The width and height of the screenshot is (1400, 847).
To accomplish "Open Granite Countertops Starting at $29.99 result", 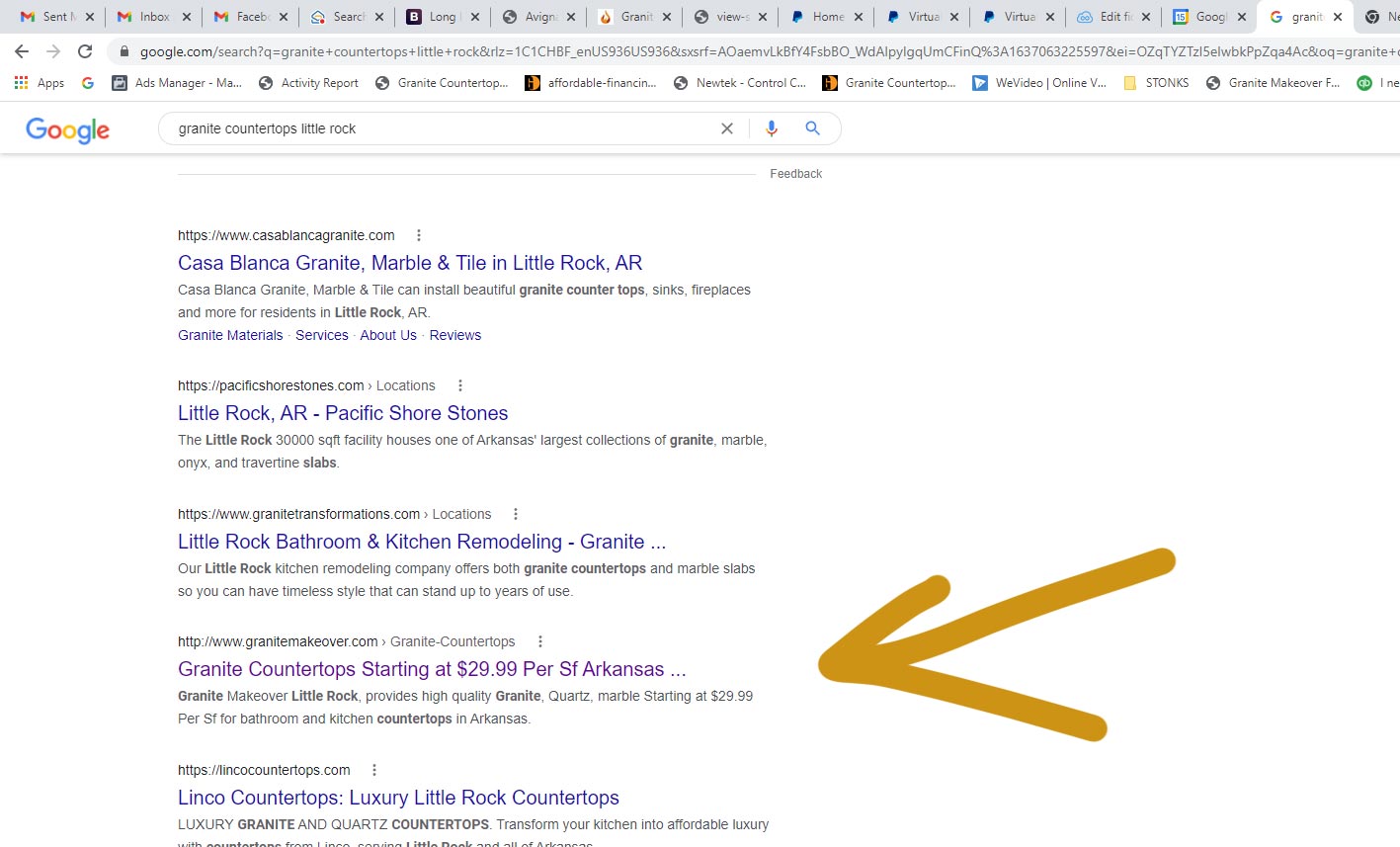I will point(432,669).
